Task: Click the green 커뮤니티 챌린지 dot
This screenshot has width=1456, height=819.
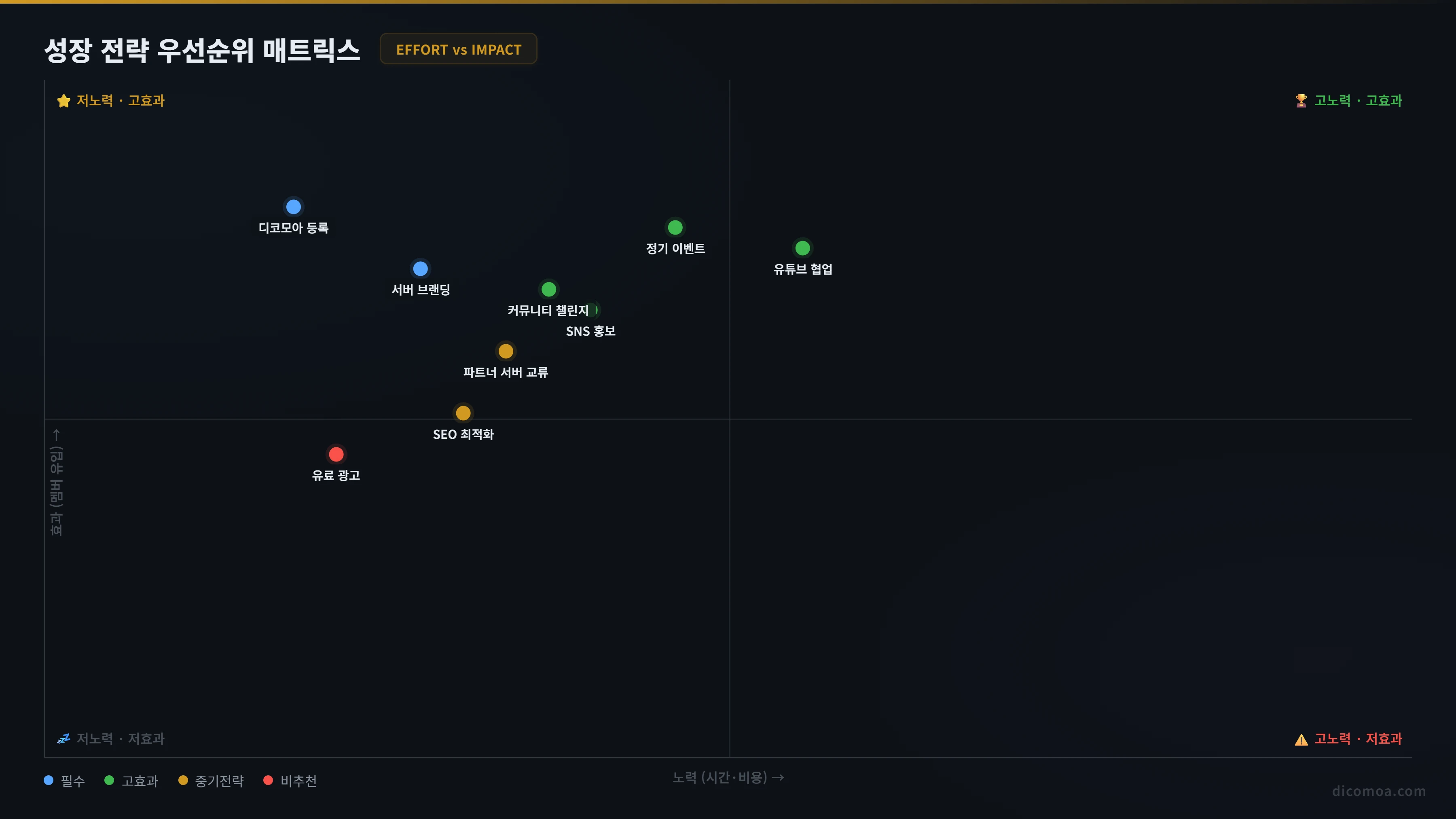Action: (x=548, y=290)
